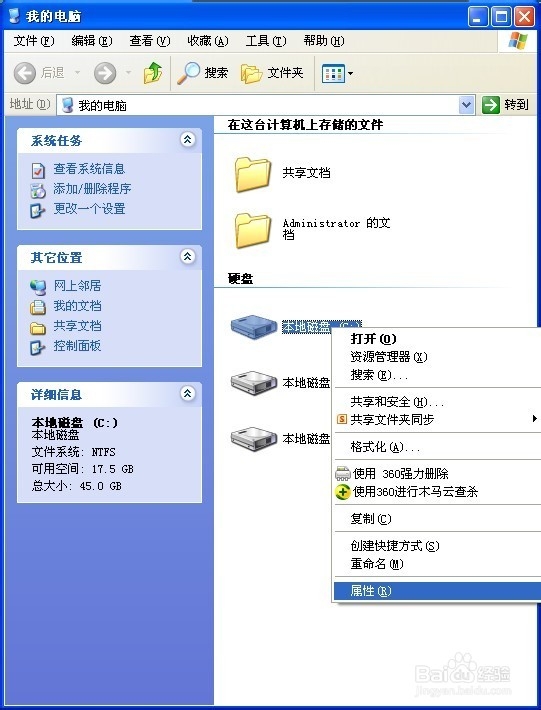Click the address field showing 我的电脑
541x710 pixels.
[266, 105]
